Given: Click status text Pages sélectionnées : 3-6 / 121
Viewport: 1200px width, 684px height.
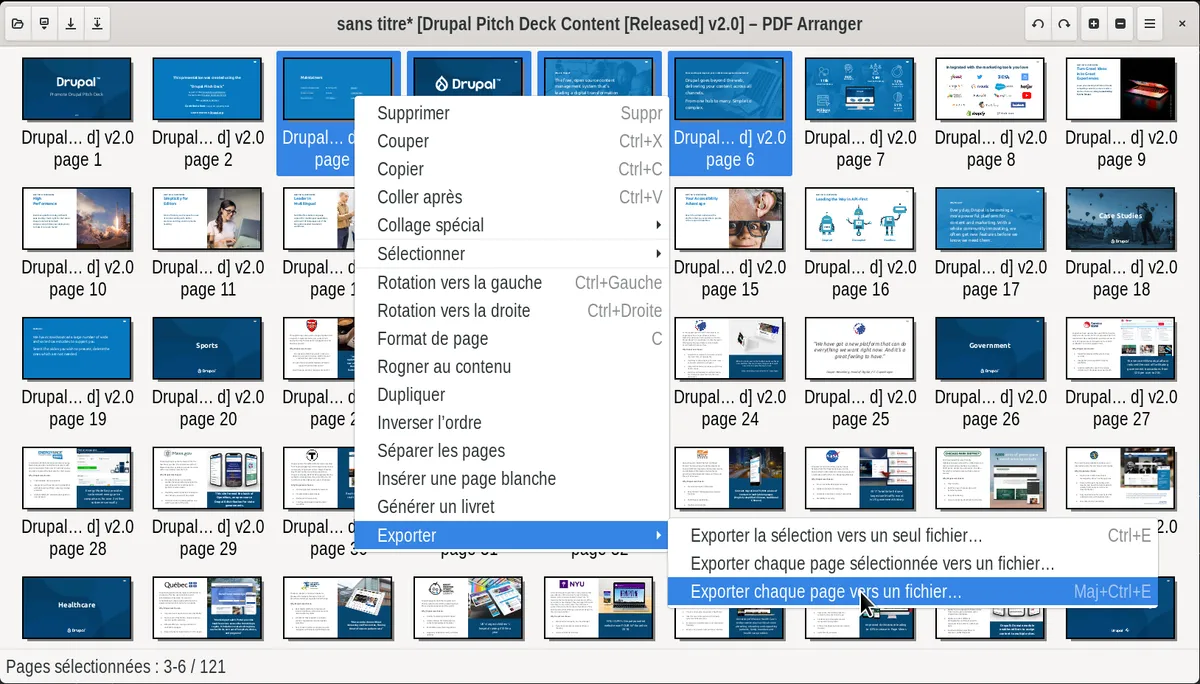Looking at the screenshot, I should coord(116,666).
